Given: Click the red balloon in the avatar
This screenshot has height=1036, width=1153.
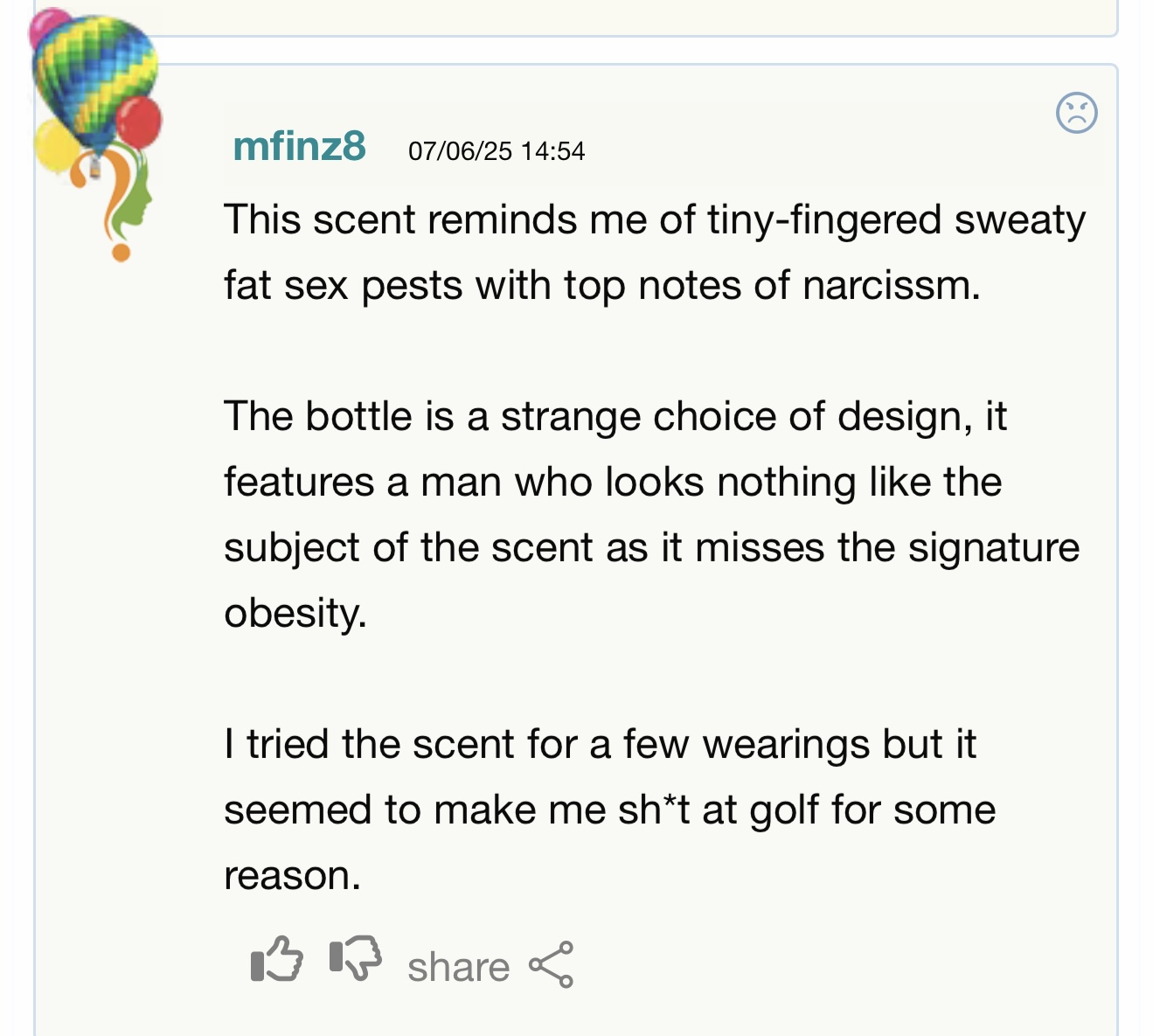Looking at the screenshot, I should point(139,122).
